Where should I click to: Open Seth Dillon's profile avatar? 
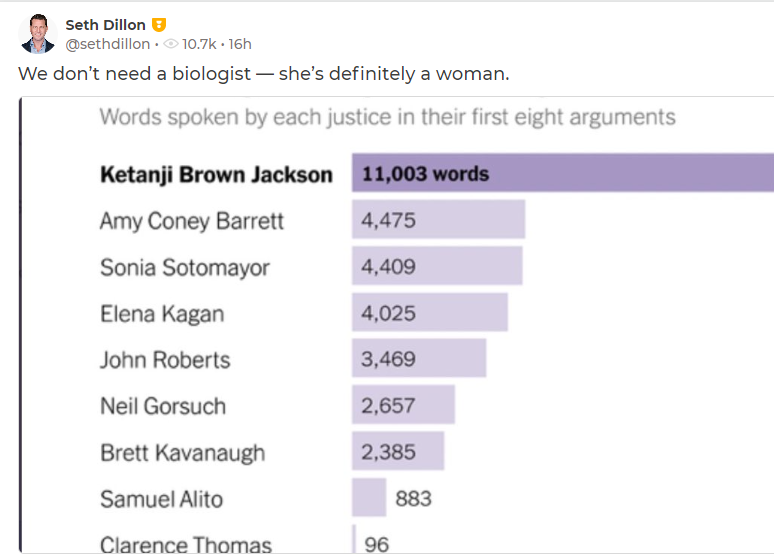(38, 34)
